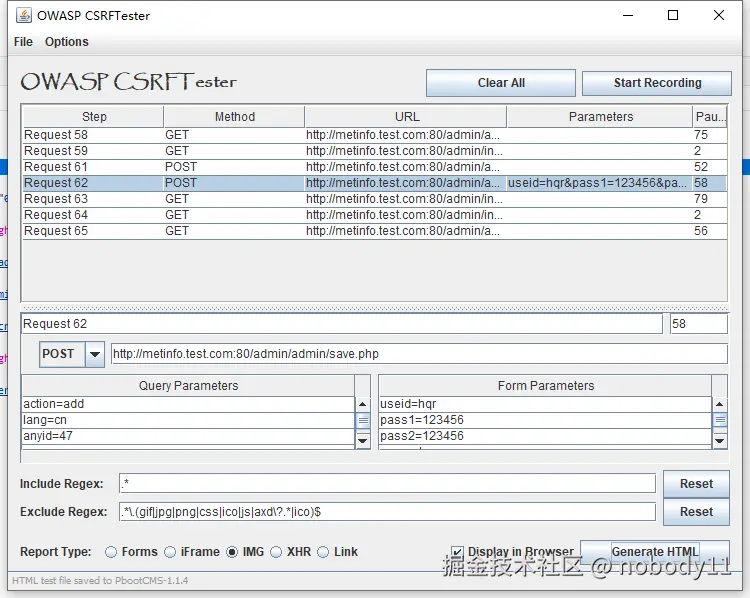Choose the XHR report type option
Screen dimensions: 750x598
click(x=275, y=552)
